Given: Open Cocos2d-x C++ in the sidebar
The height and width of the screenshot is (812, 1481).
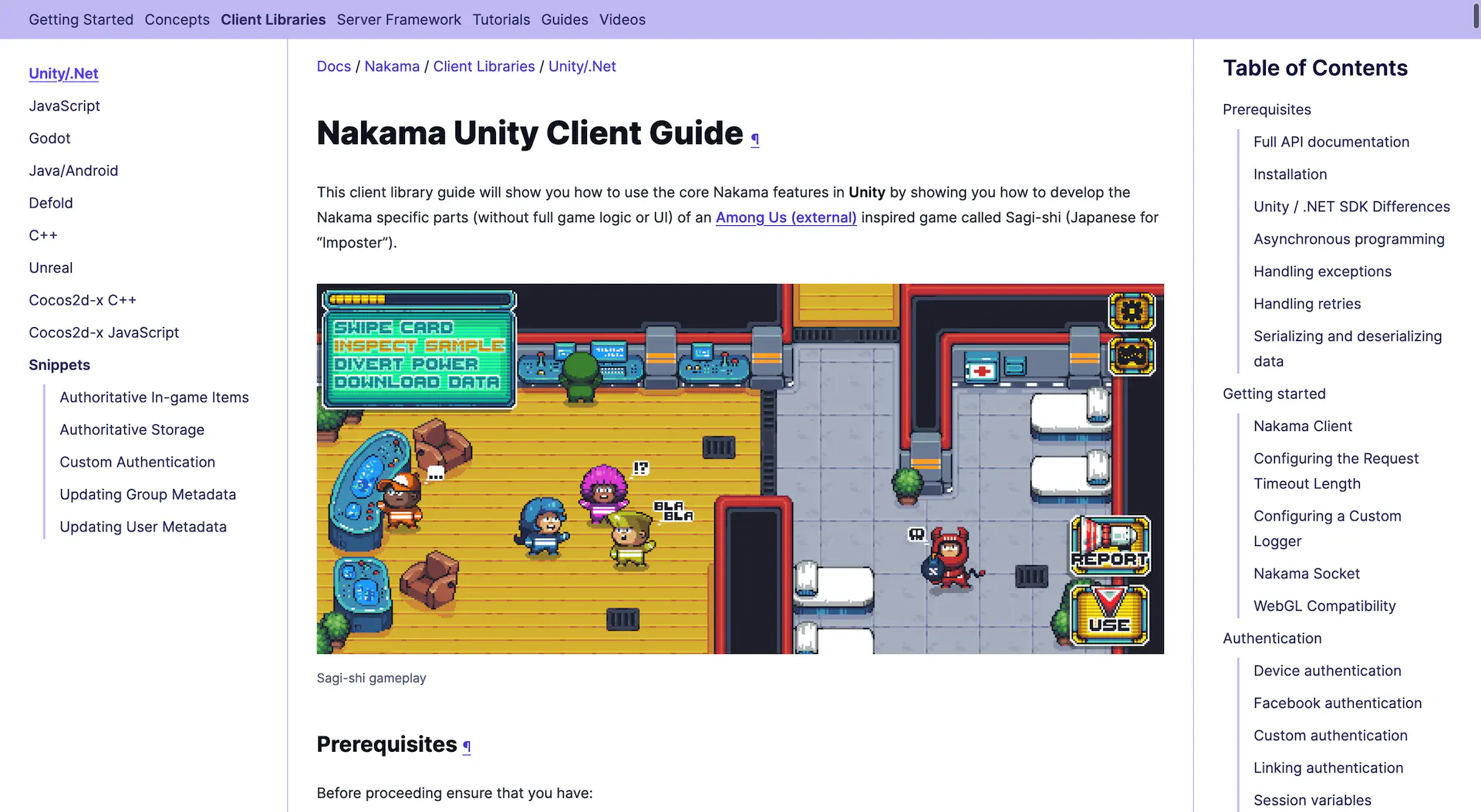Looking at the screenshot, I should tap(83, 300).
